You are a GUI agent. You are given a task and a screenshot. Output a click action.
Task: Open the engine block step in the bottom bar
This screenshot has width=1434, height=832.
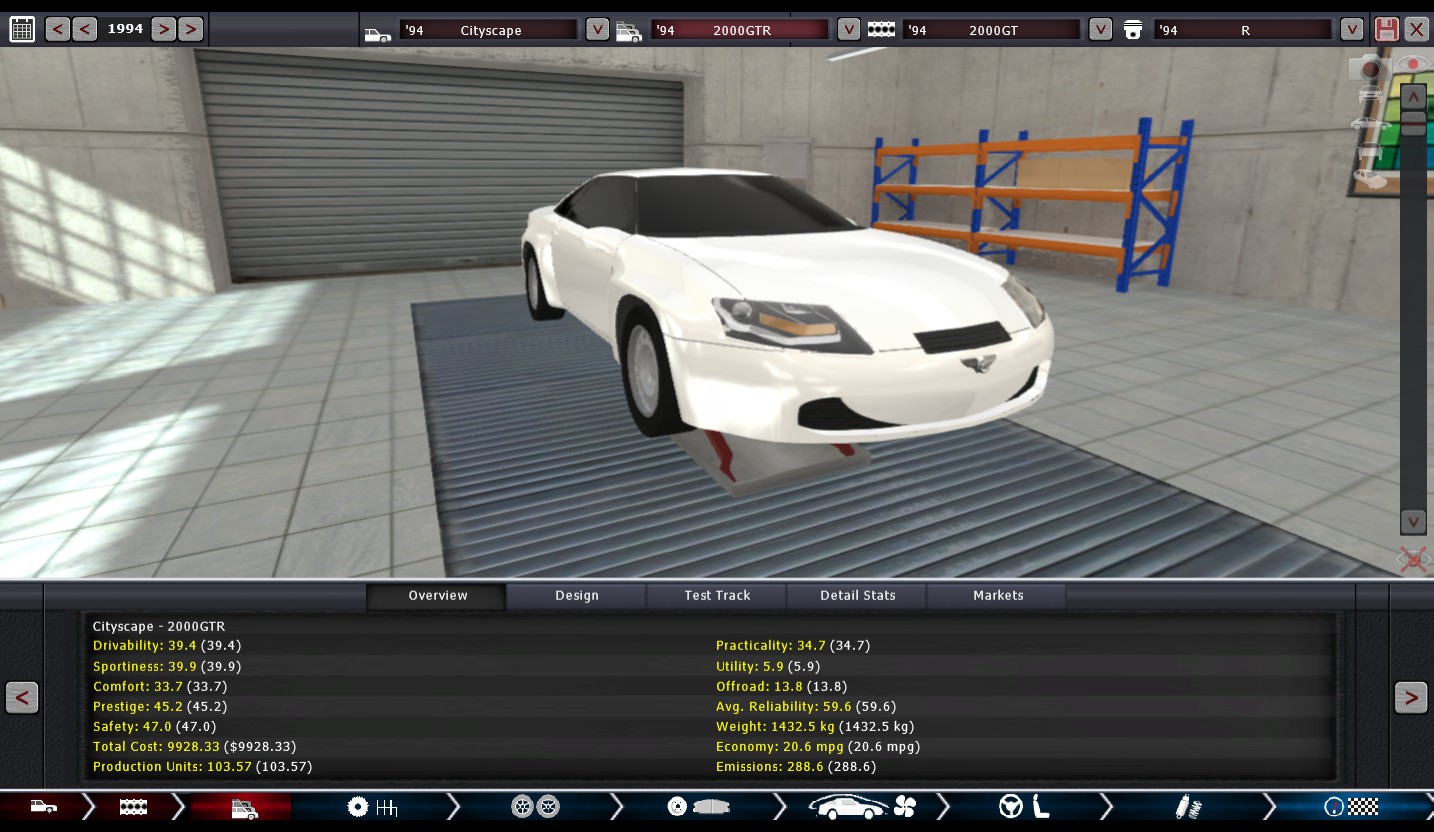click(x=133, y=807)
